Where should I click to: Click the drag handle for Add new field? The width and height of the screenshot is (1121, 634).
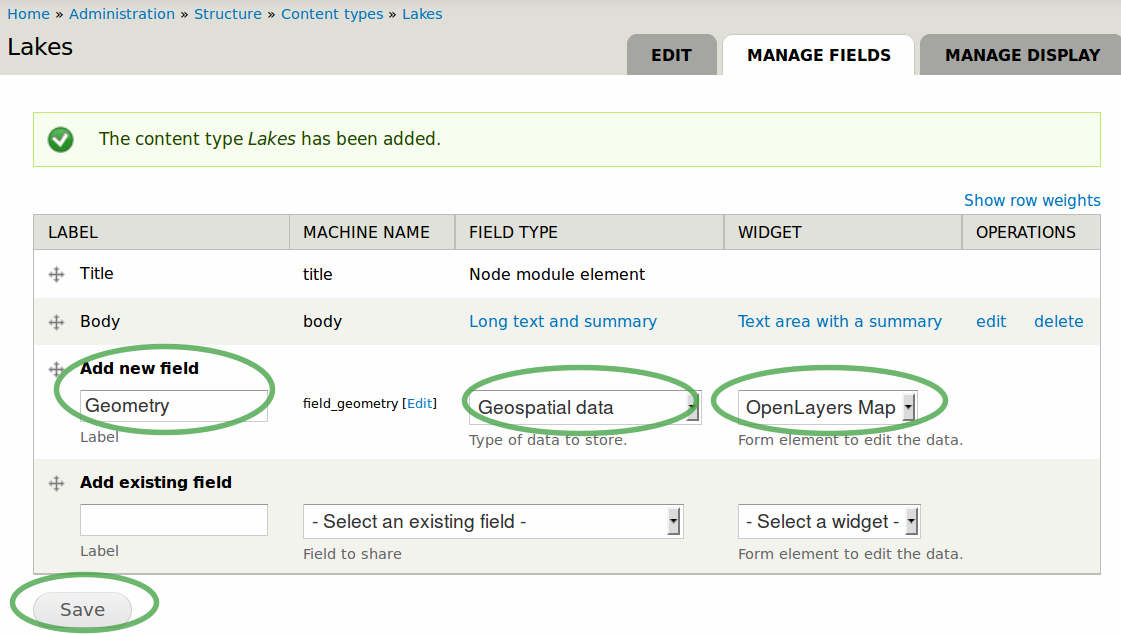coord(57,369)
